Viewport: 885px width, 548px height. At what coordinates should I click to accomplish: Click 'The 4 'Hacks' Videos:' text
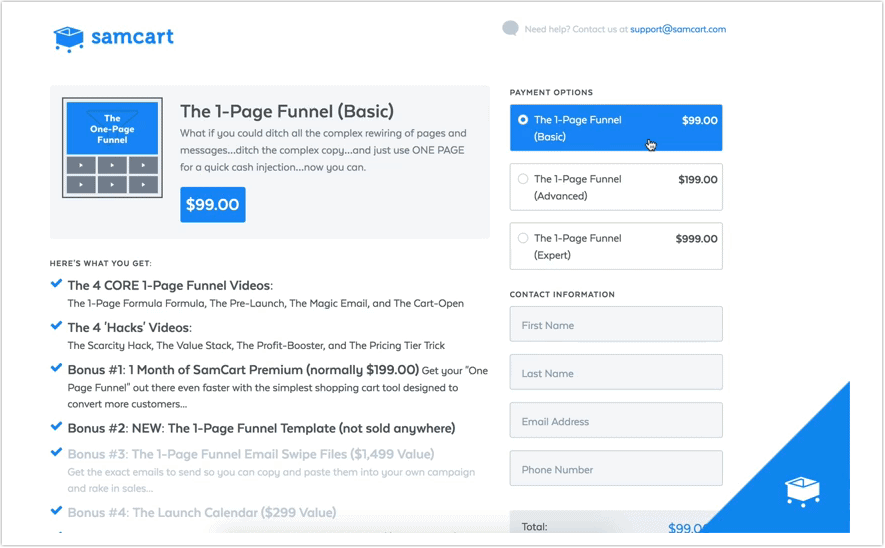[x=129, y=328]
